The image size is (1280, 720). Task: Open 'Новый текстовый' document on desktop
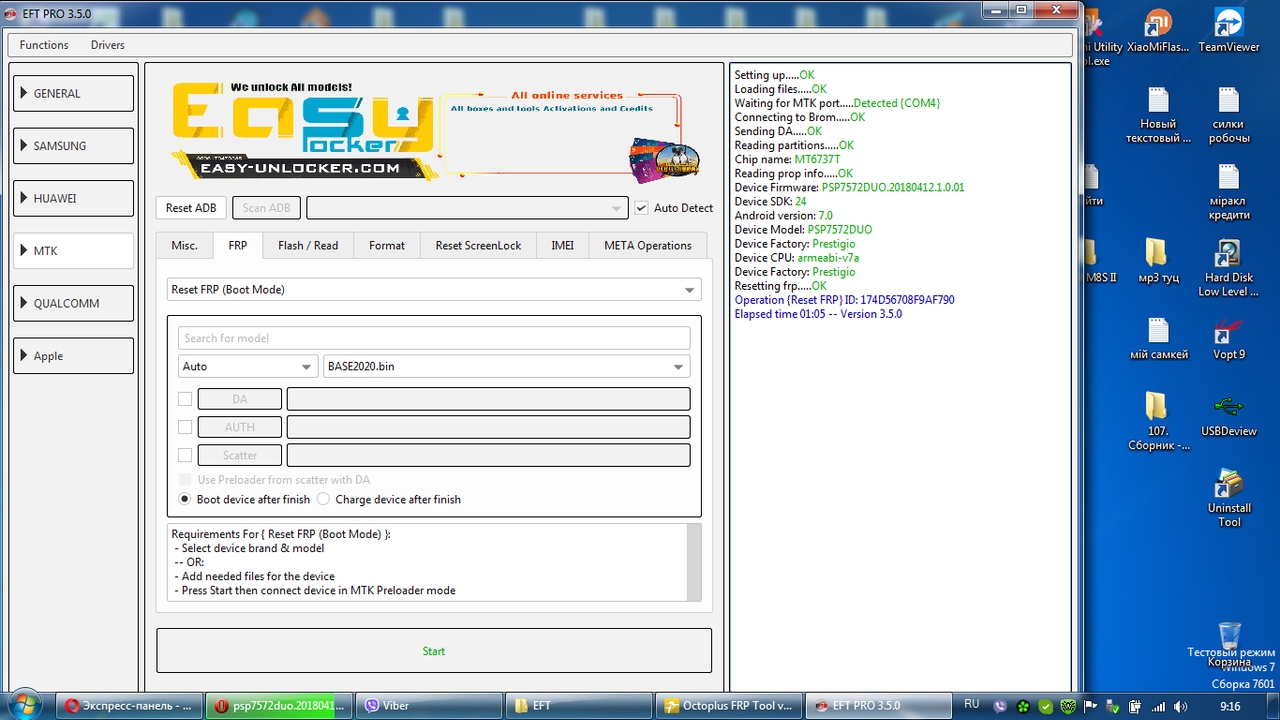[1158, 115]
